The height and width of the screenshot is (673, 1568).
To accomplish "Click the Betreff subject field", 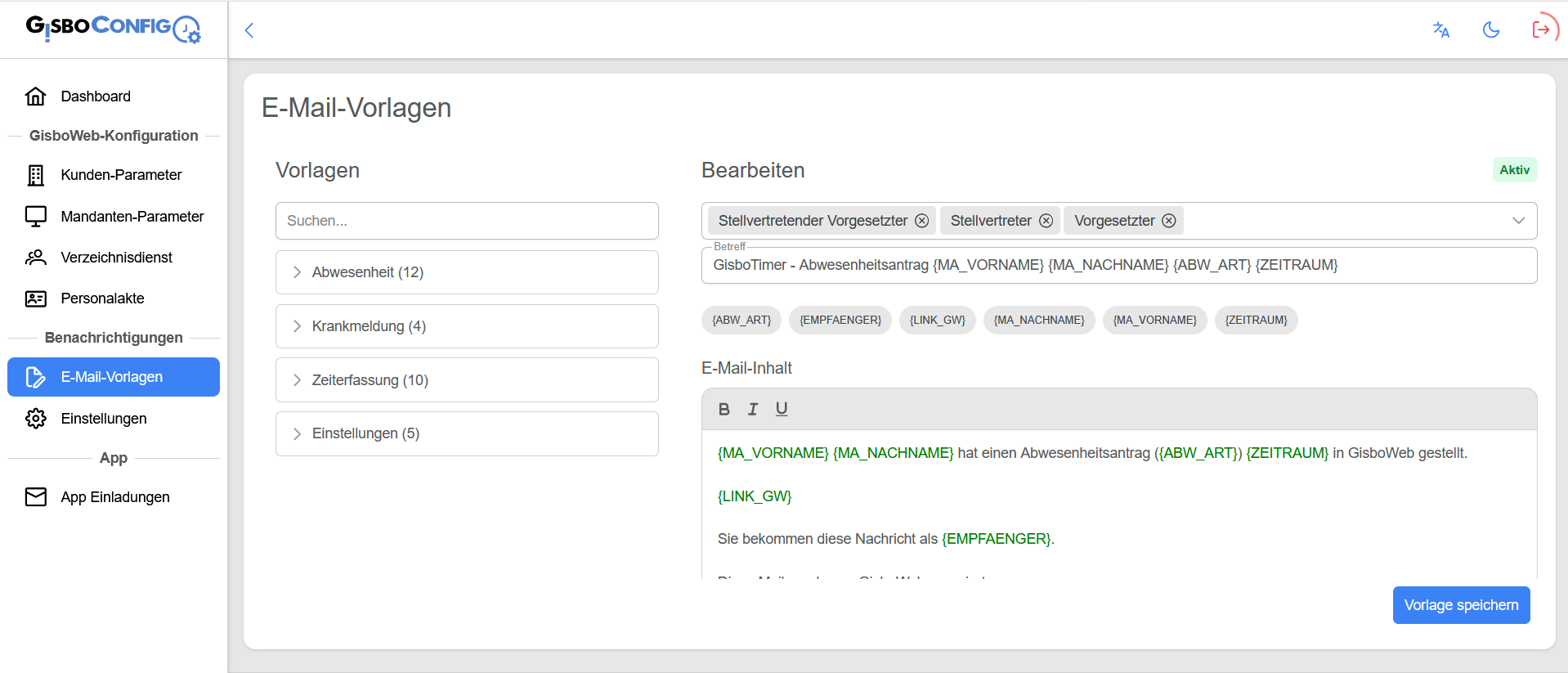I will (x=1119, y=265).
